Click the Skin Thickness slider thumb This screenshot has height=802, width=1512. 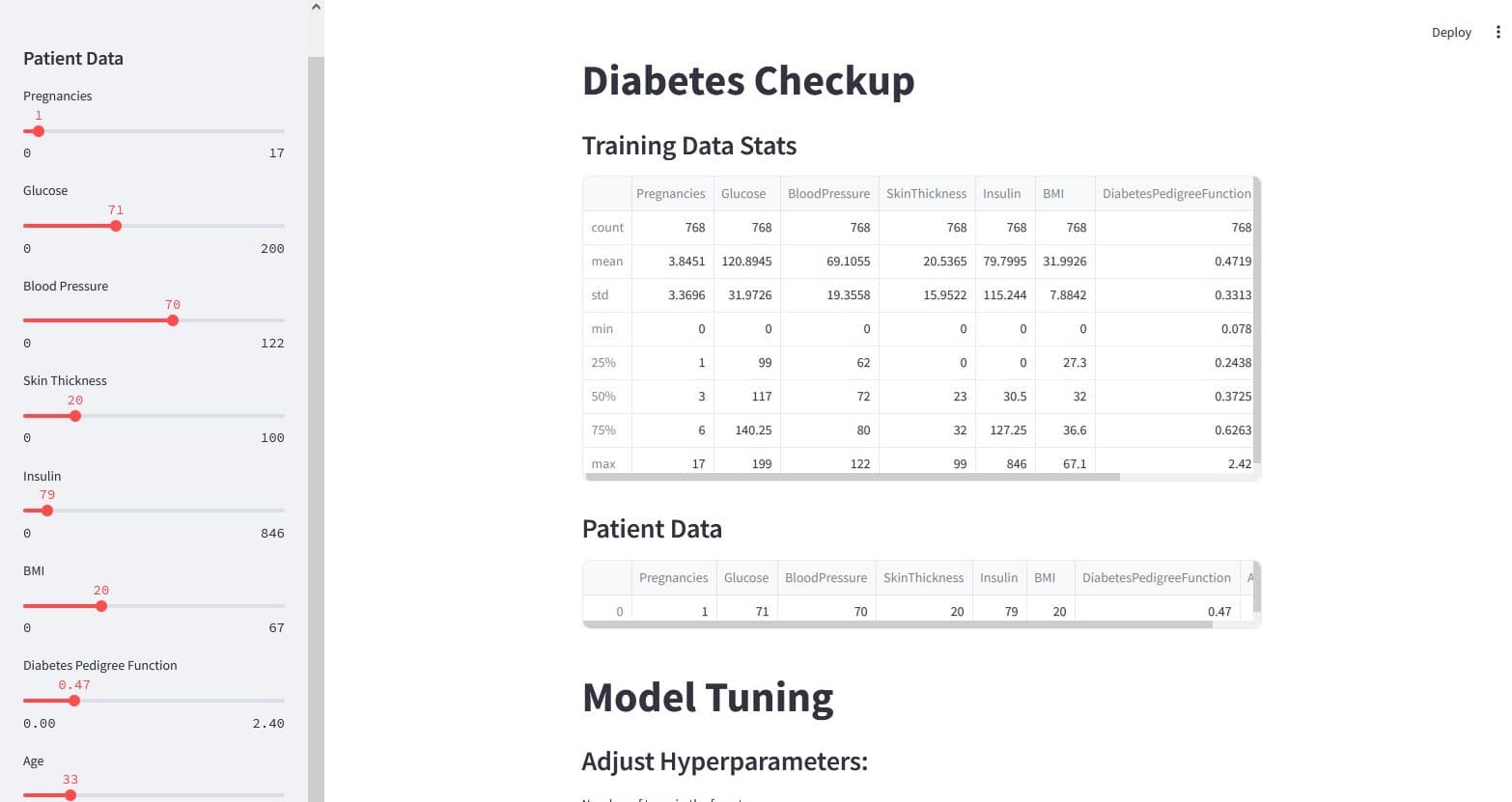click(x=75, y=416)
